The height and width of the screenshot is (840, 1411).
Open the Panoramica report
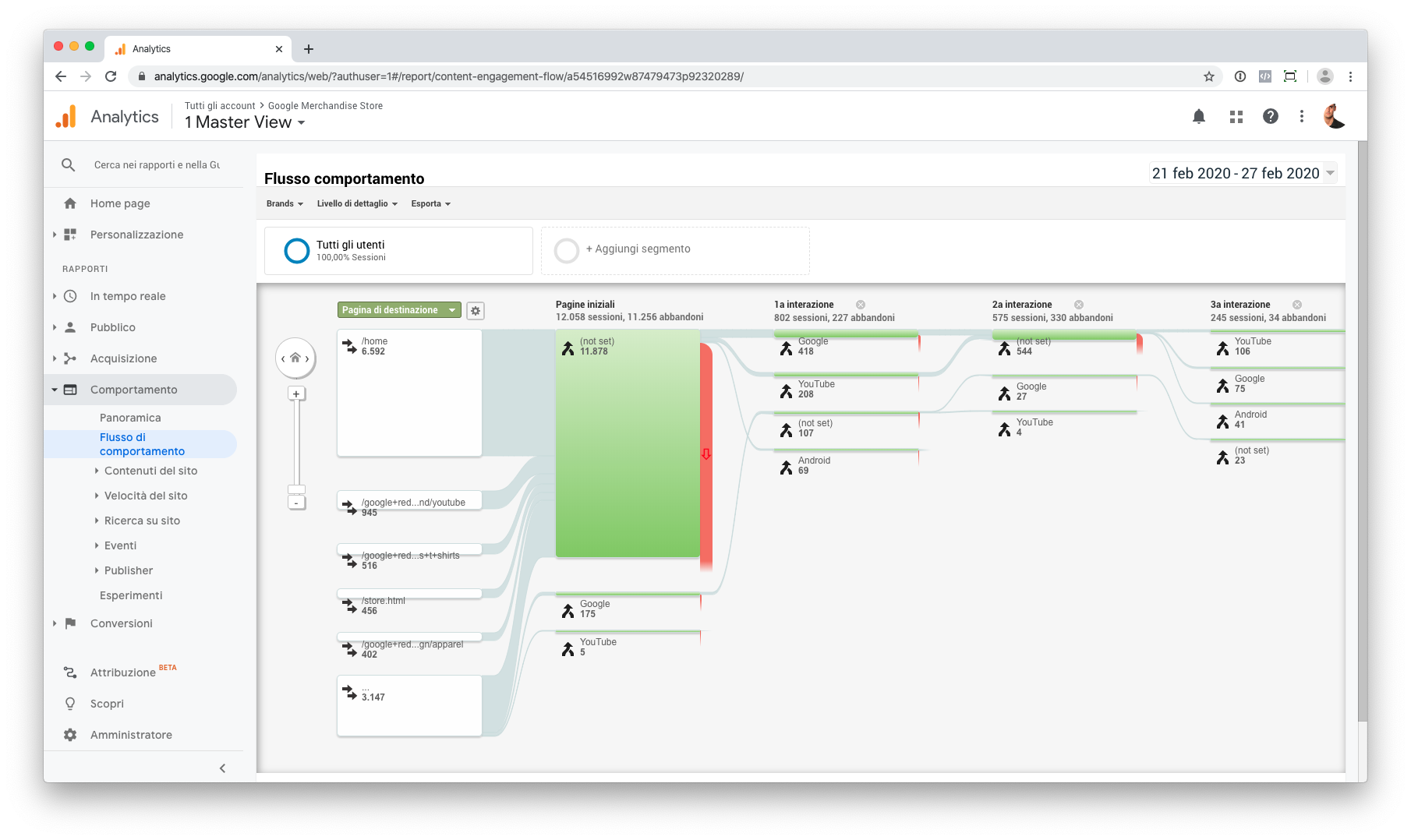pyautogui.click(x=130, y=418)
